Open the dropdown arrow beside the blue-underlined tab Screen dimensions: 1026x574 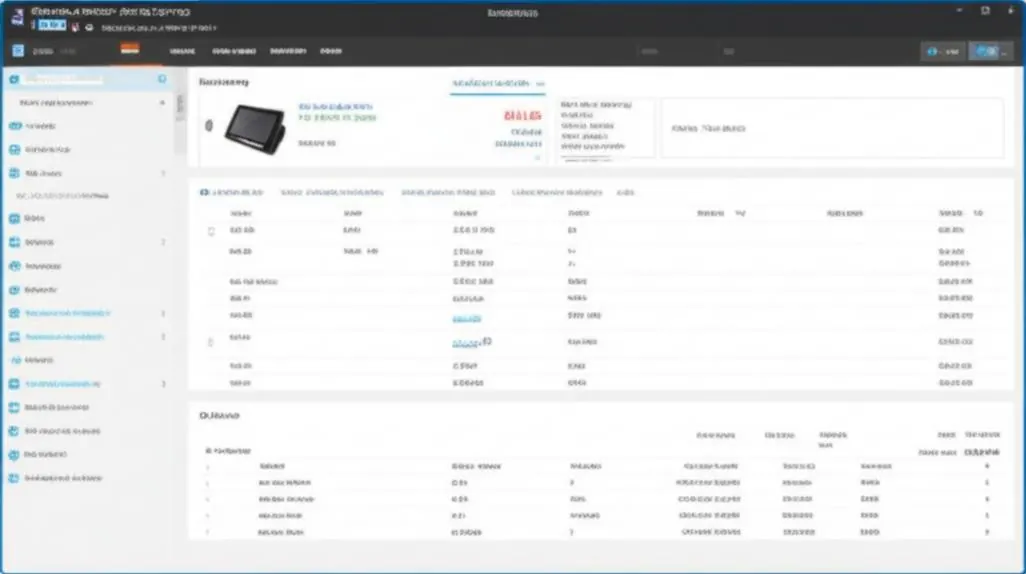point(540,84)
